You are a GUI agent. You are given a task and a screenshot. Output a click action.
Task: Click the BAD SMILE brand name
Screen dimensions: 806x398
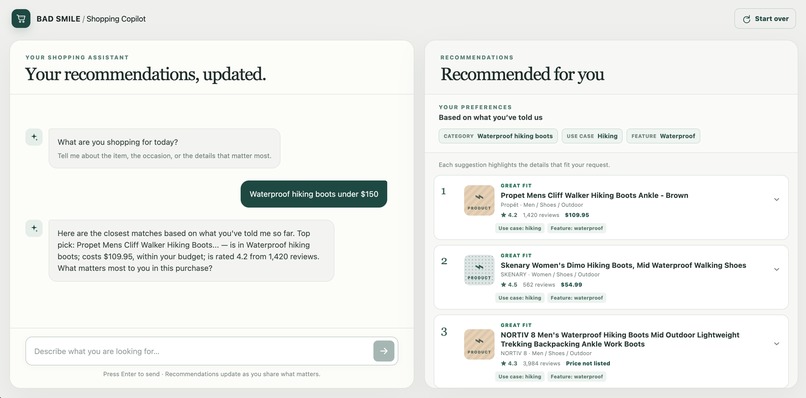coord(58,19)
